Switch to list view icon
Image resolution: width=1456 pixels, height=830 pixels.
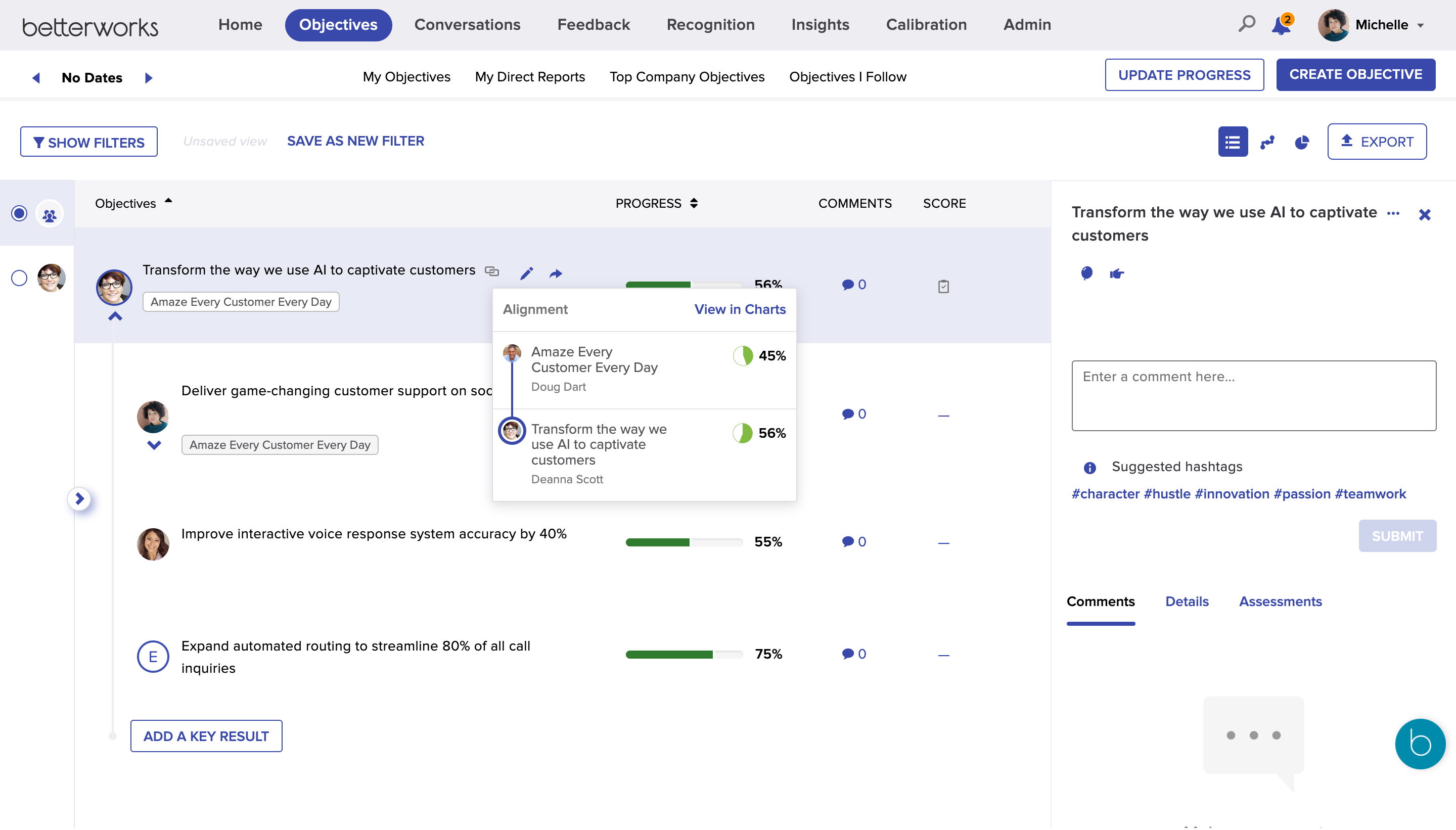tap(1233, 142)
